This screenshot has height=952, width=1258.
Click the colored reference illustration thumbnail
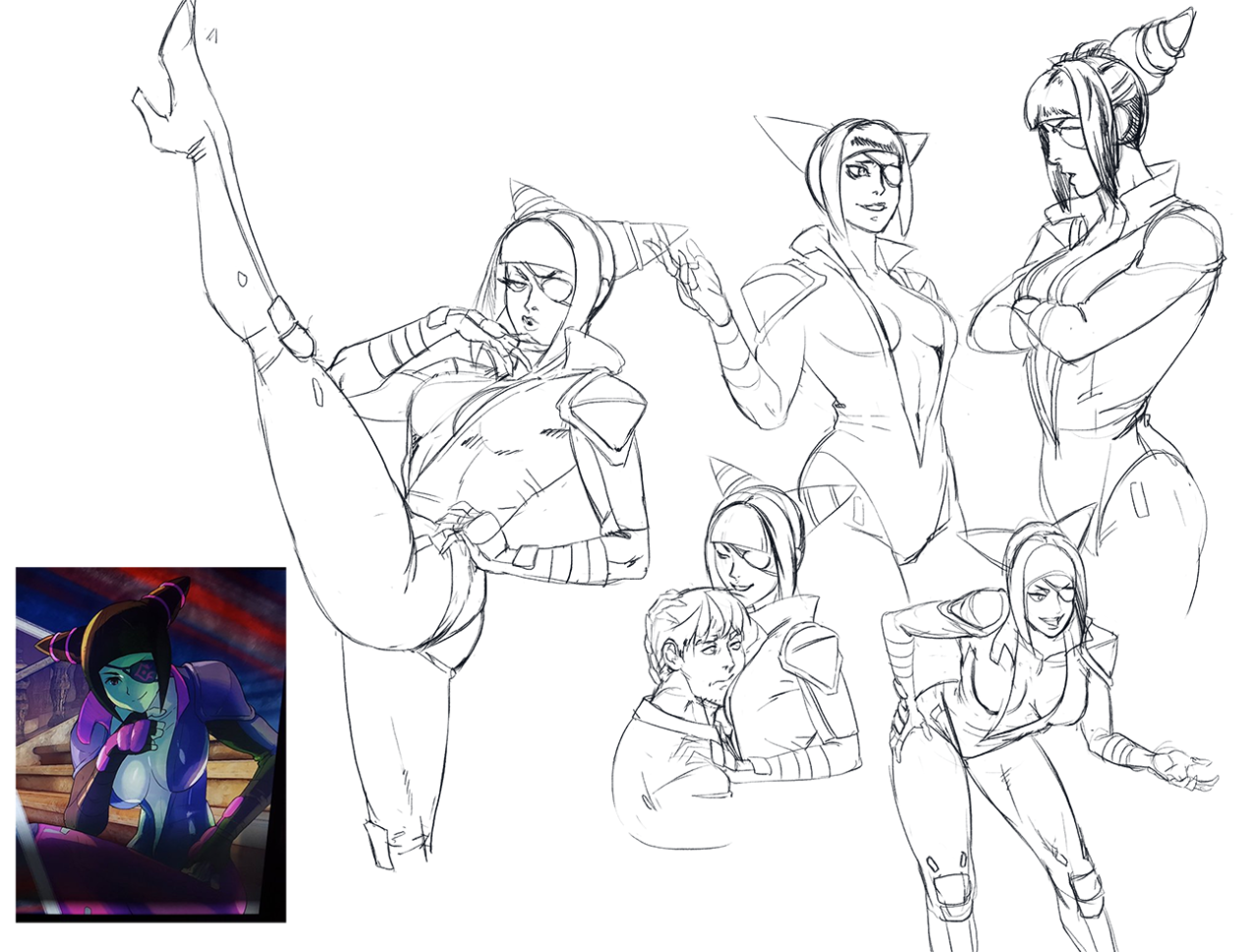(151, 744)
